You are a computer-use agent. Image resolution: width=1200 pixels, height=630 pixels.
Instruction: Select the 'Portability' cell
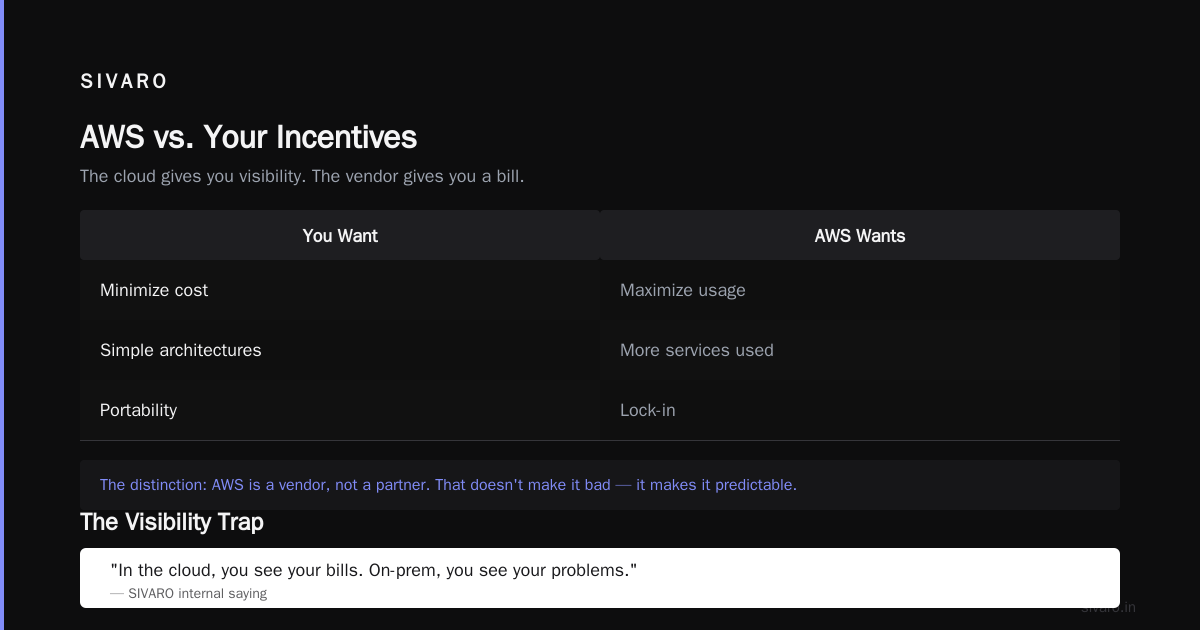point(340,410)
